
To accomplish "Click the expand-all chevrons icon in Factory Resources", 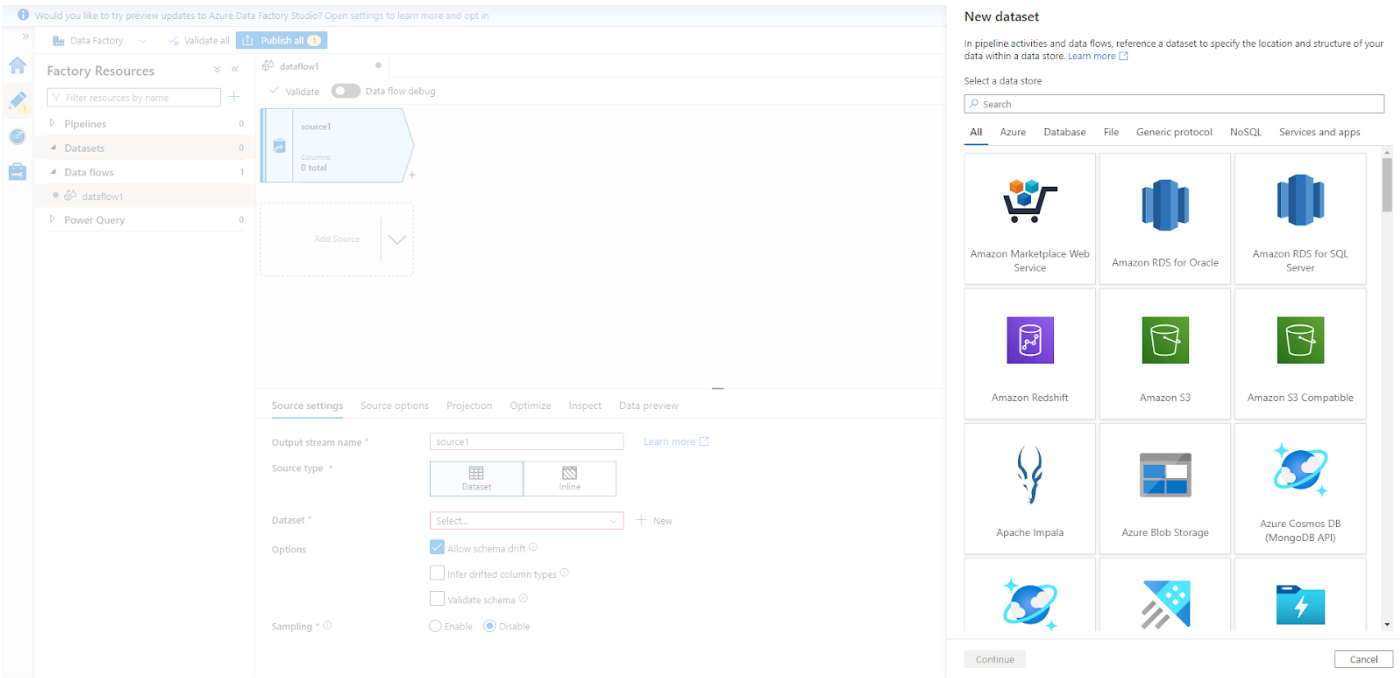I will 217,70.
